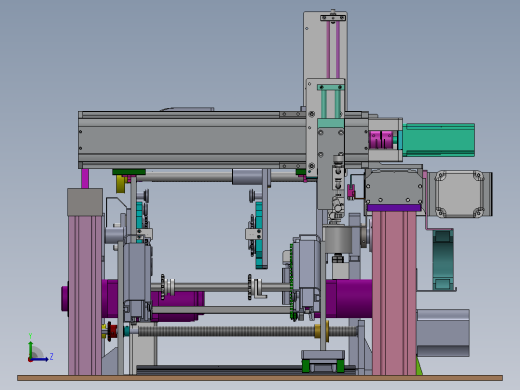Select the magenta shaft coupling beside the teal motor

click(x=381, y=140)
